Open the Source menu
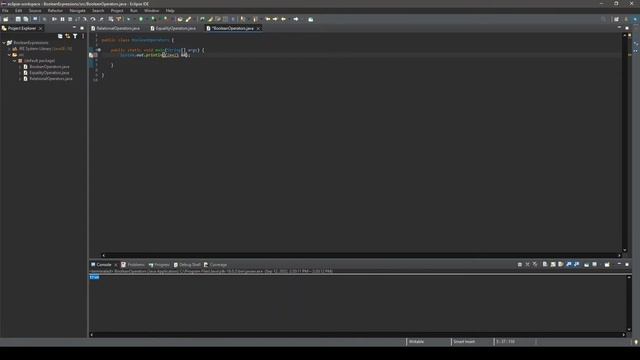Image resolution: width=640 pixels, height=360 pixels. tap(35, 11)
